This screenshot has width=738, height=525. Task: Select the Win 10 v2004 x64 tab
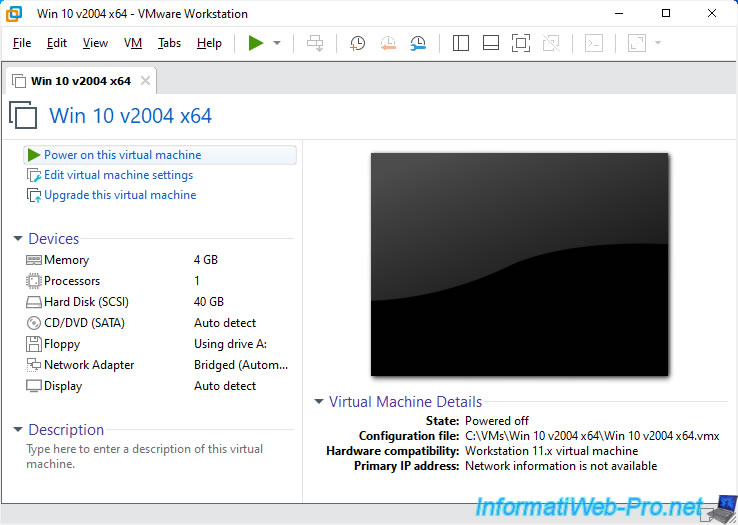coord(80,81)
